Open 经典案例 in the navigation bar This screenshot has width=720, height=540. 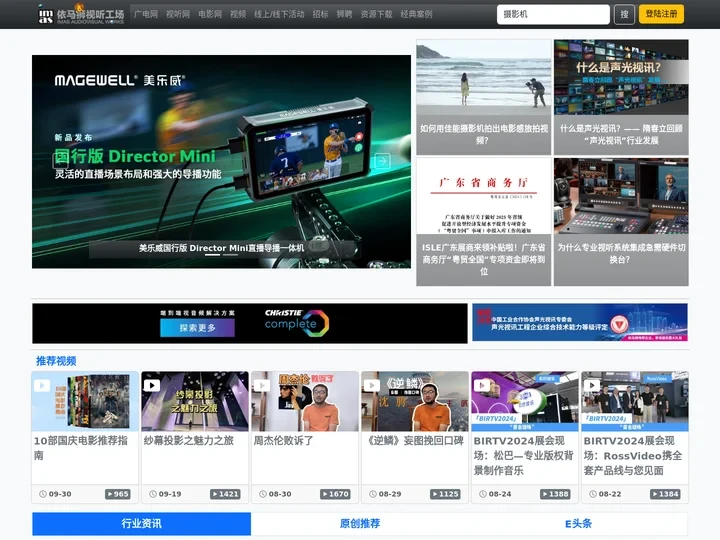pos(416,14)
